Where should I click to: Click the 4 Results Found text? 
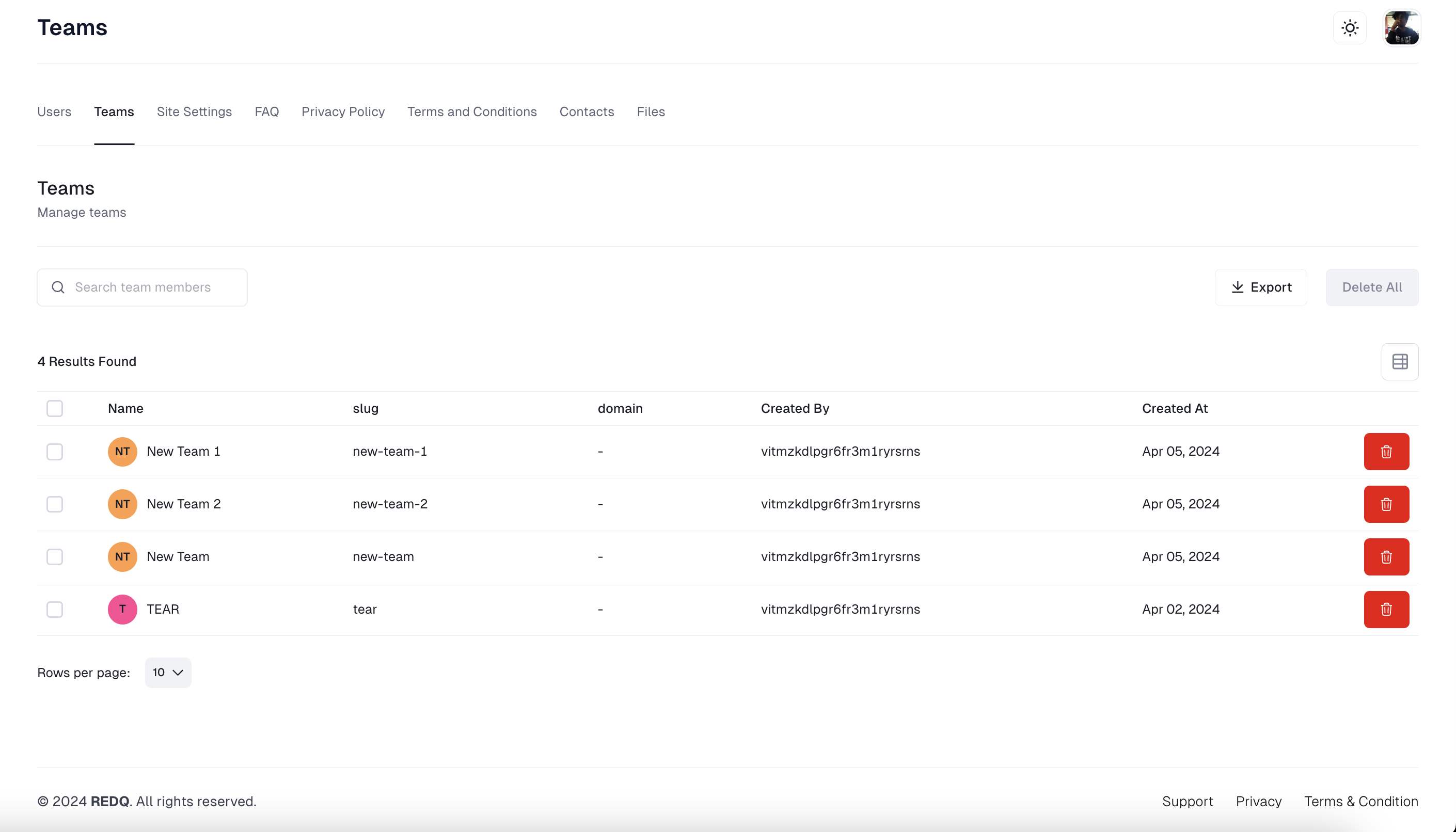(87, 362)
